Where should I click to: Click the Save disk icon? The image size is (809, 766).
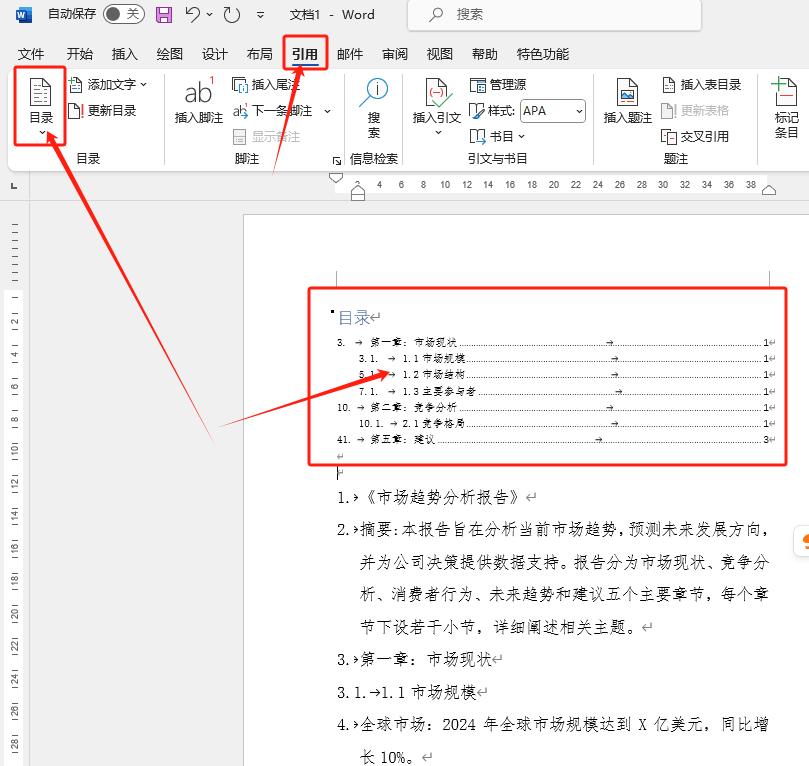(164, 15)
